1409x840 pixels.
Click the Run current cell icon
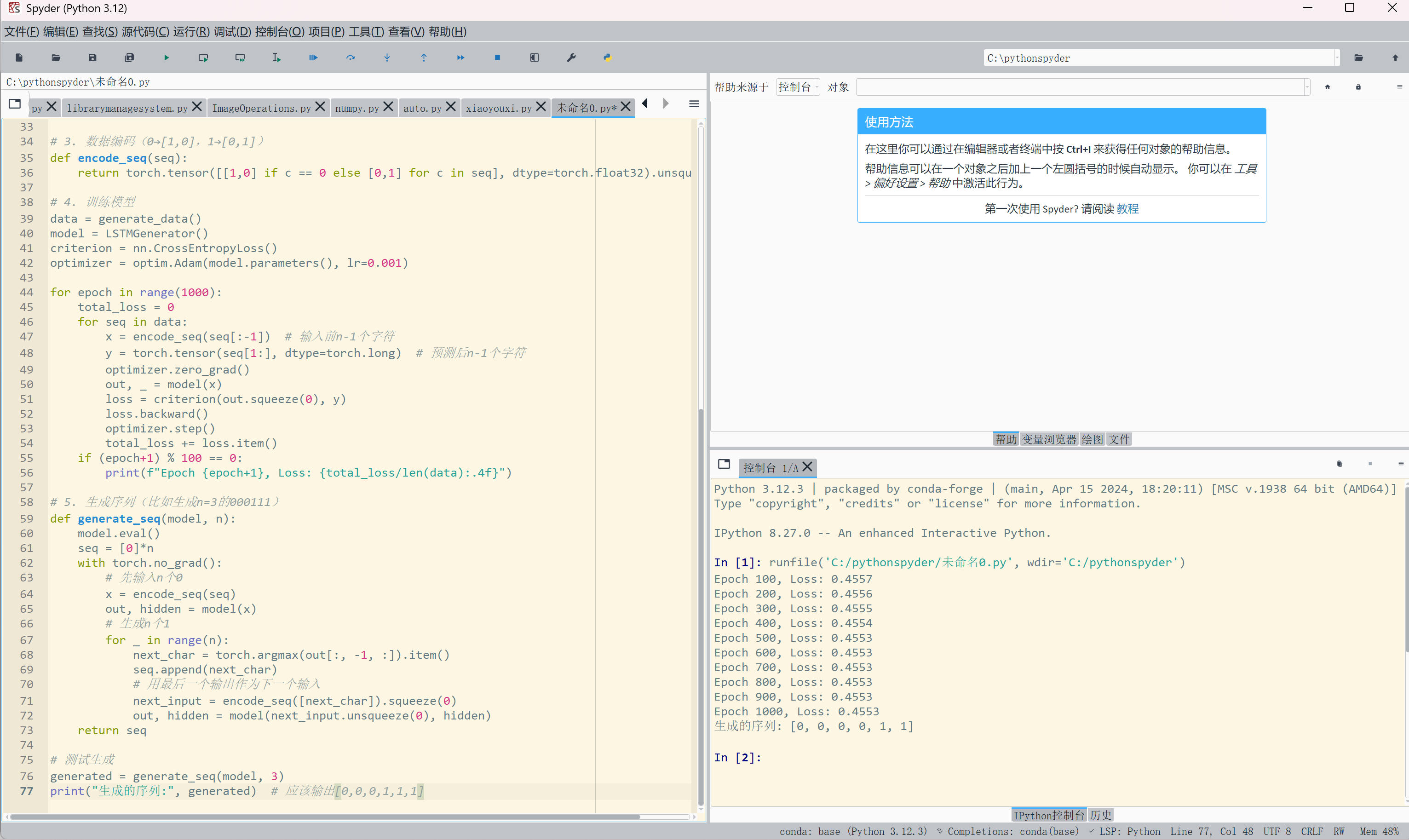click(x=203, y=58)
